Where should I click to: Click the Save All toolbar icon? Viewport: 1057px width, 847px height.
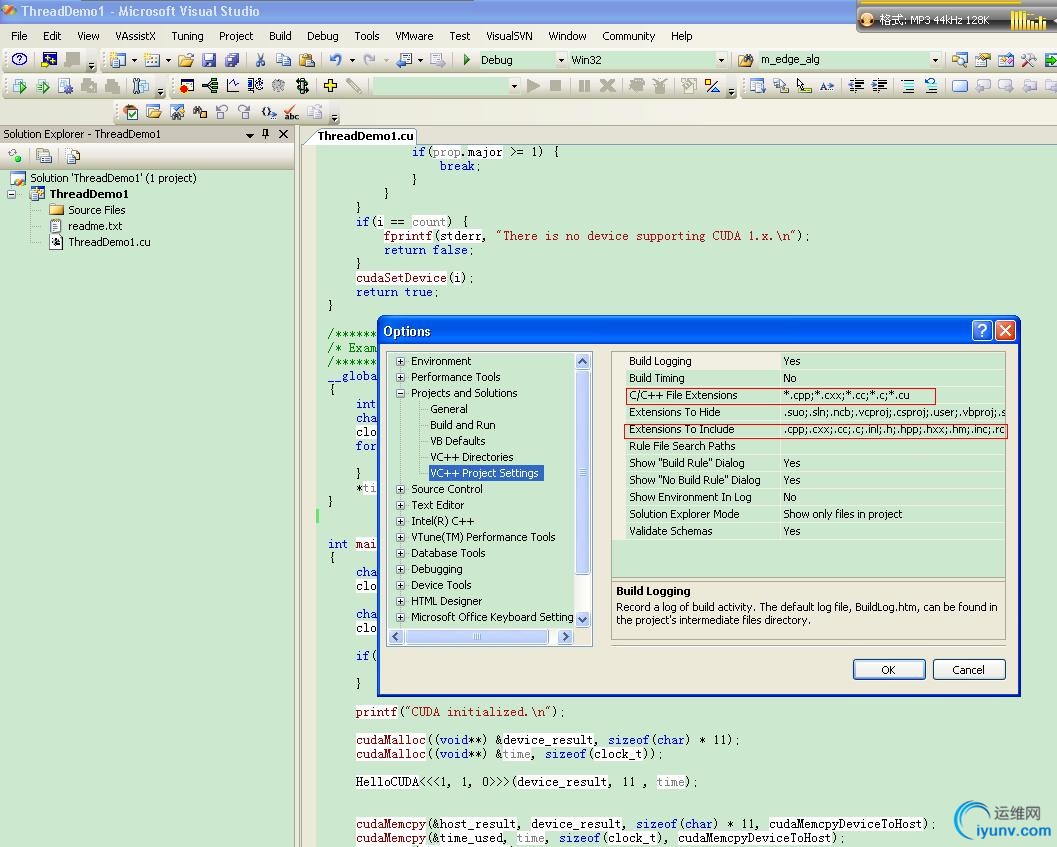point(232,60)
